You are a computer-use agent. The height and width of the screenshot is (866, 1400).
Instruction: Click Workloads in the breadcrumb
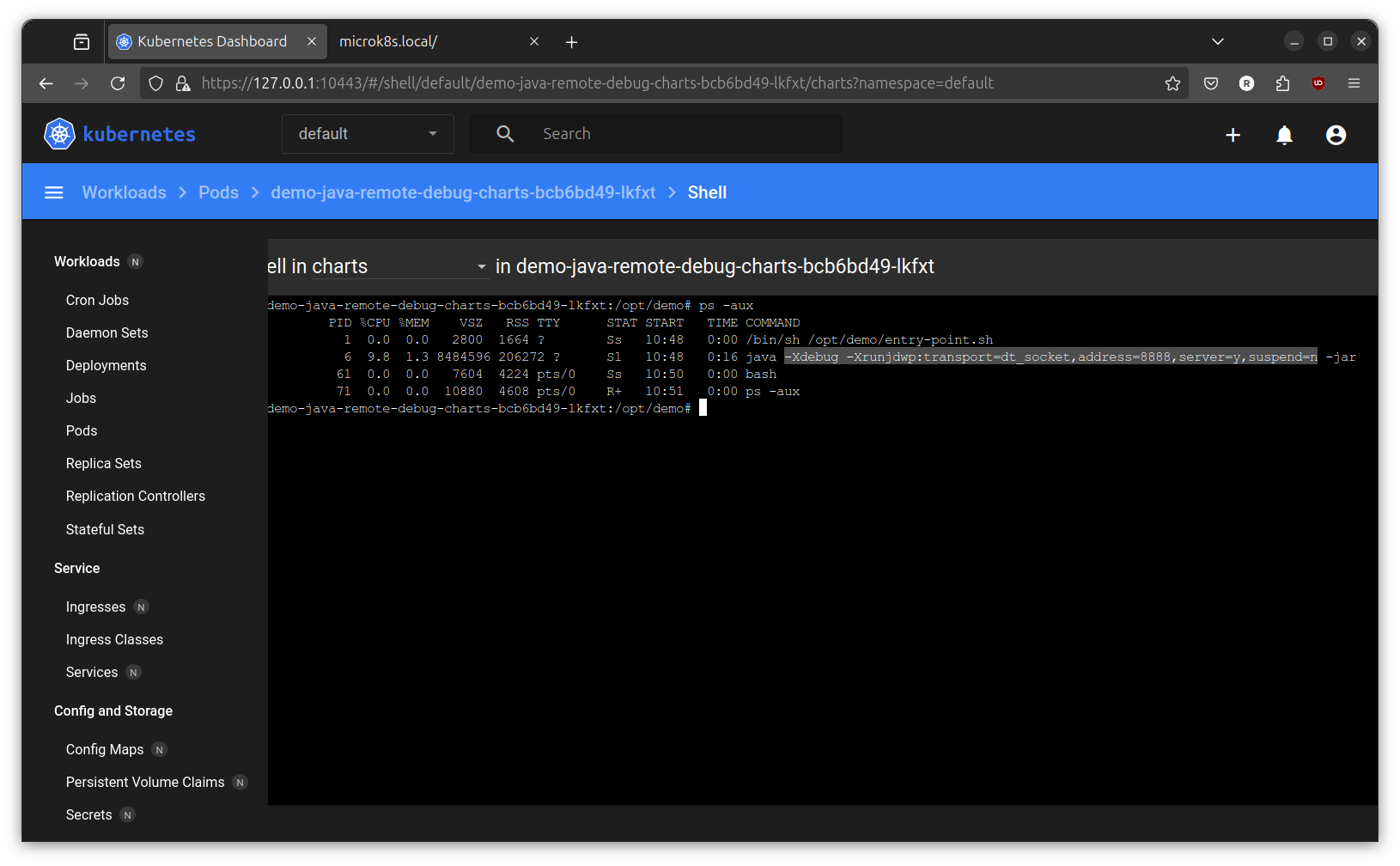(x=124, y=192)
